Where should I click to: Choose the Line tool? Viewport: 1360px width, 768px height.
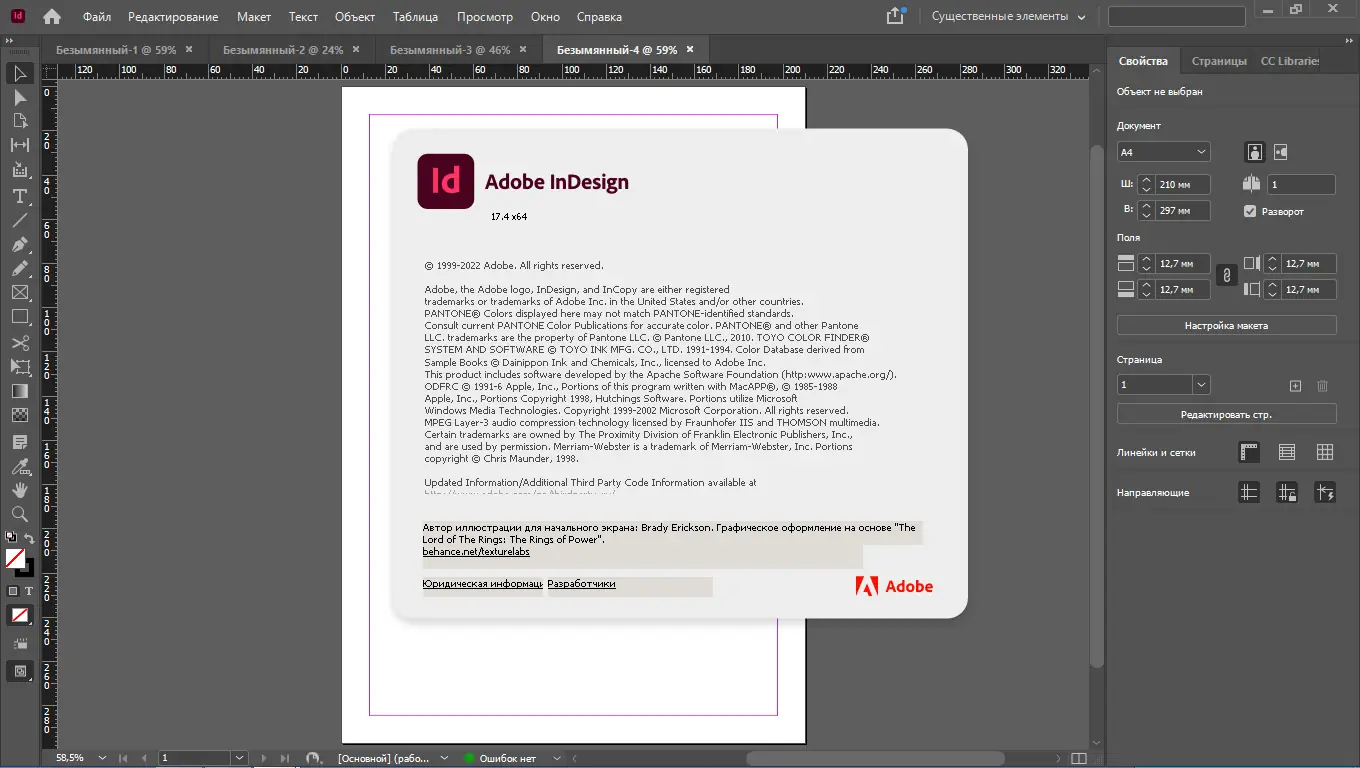pos(19,220)
